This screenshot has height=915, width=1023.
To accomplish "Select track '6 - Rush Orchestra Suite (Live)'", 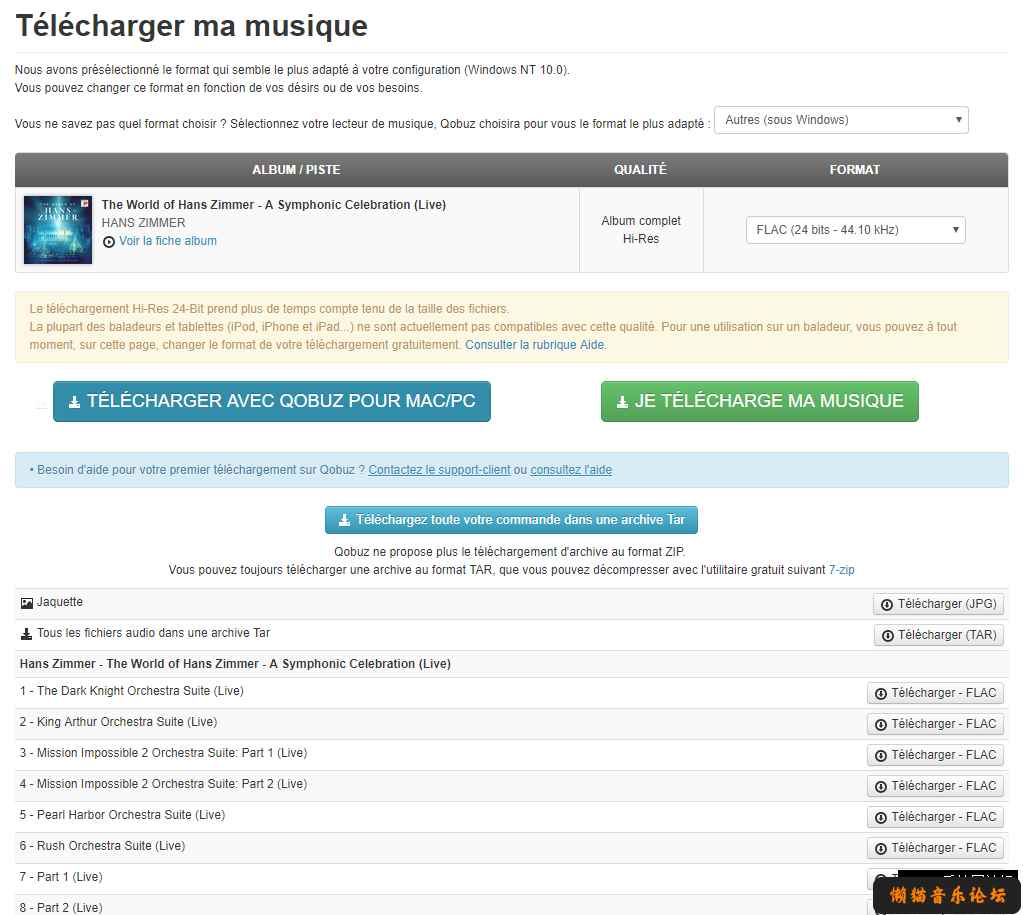I will (102, 846).
